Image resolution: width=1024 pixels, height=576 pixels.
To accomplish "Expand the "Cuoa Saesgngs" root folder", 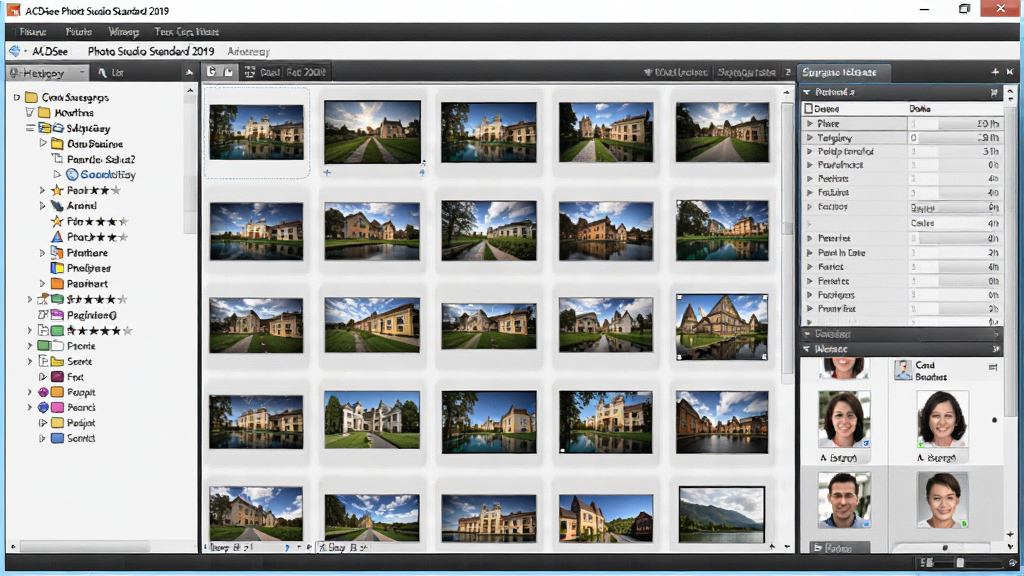I will [x=17, y=97].
